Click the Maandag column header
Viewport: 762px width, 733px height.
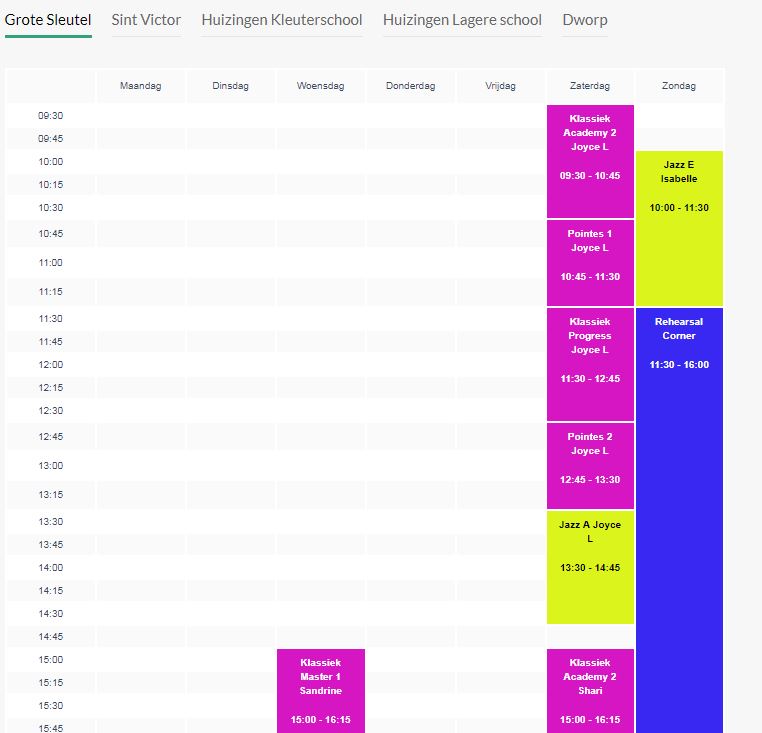point(140,86)
